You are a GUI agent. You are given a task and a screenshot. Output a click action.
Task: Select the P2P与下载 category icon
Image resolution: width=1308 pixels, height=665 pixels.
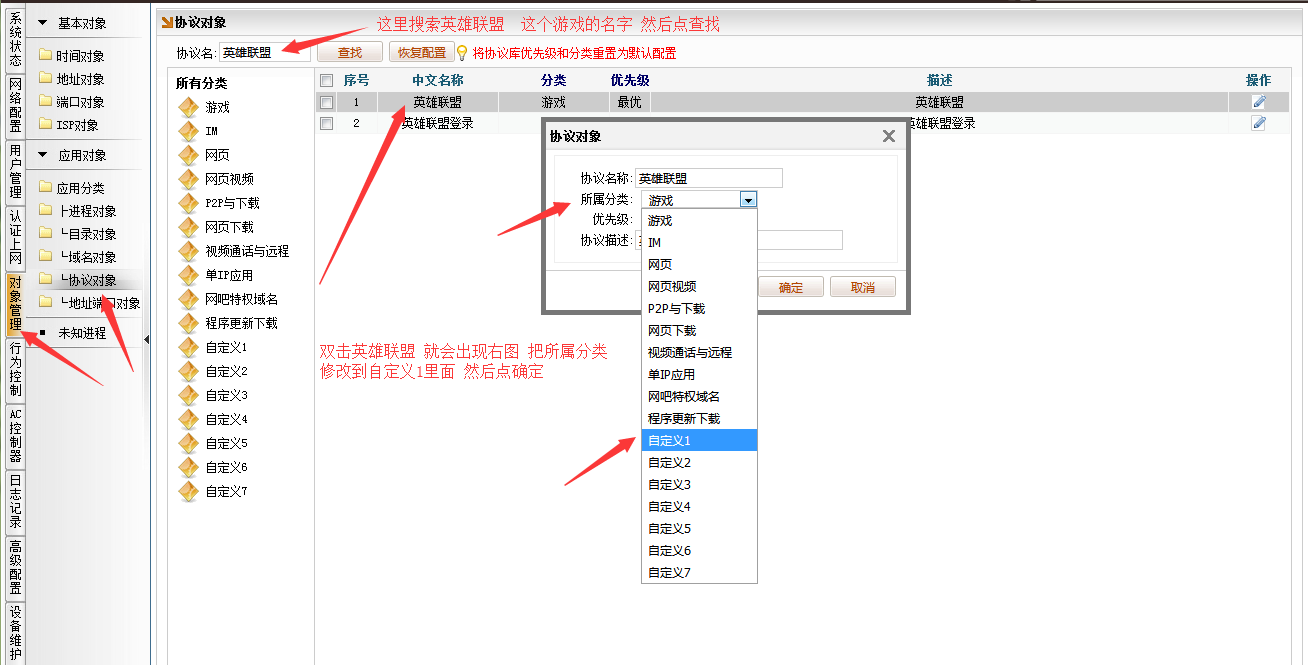point(188,203)
